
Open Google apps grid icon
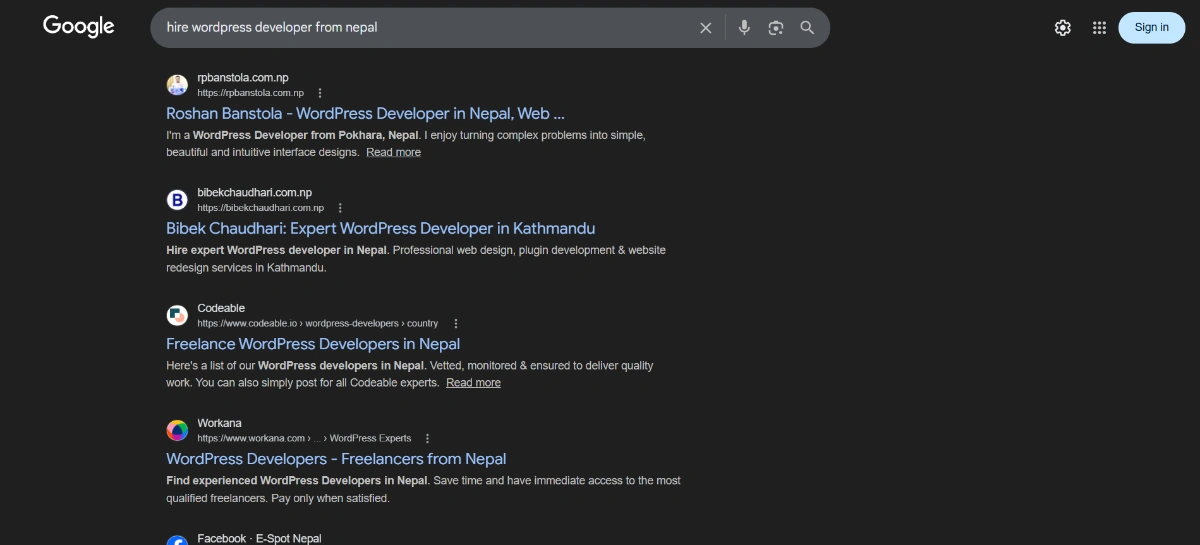point(1099,28)
